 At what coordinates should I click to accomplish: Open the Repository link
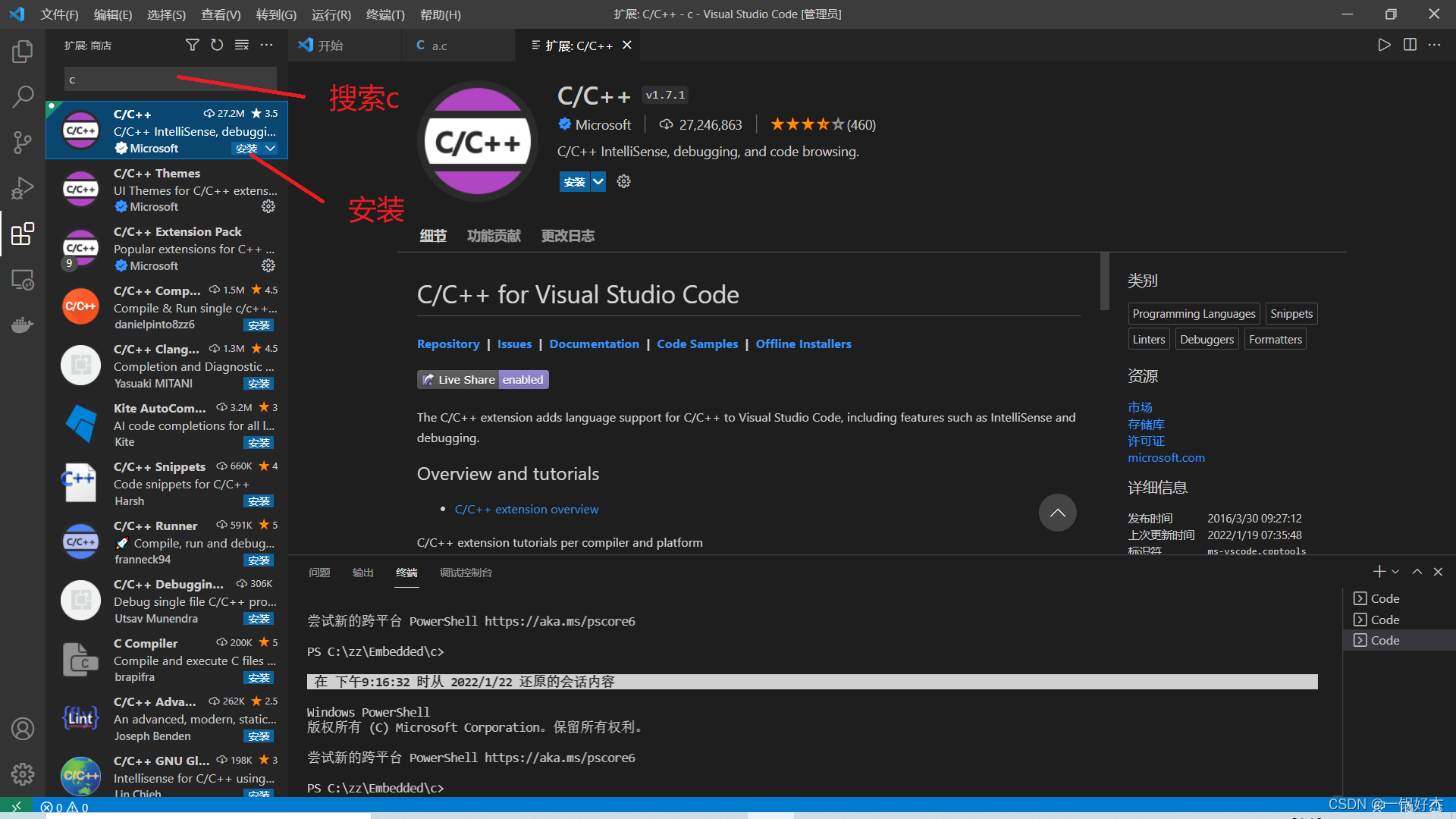[448, 344]
